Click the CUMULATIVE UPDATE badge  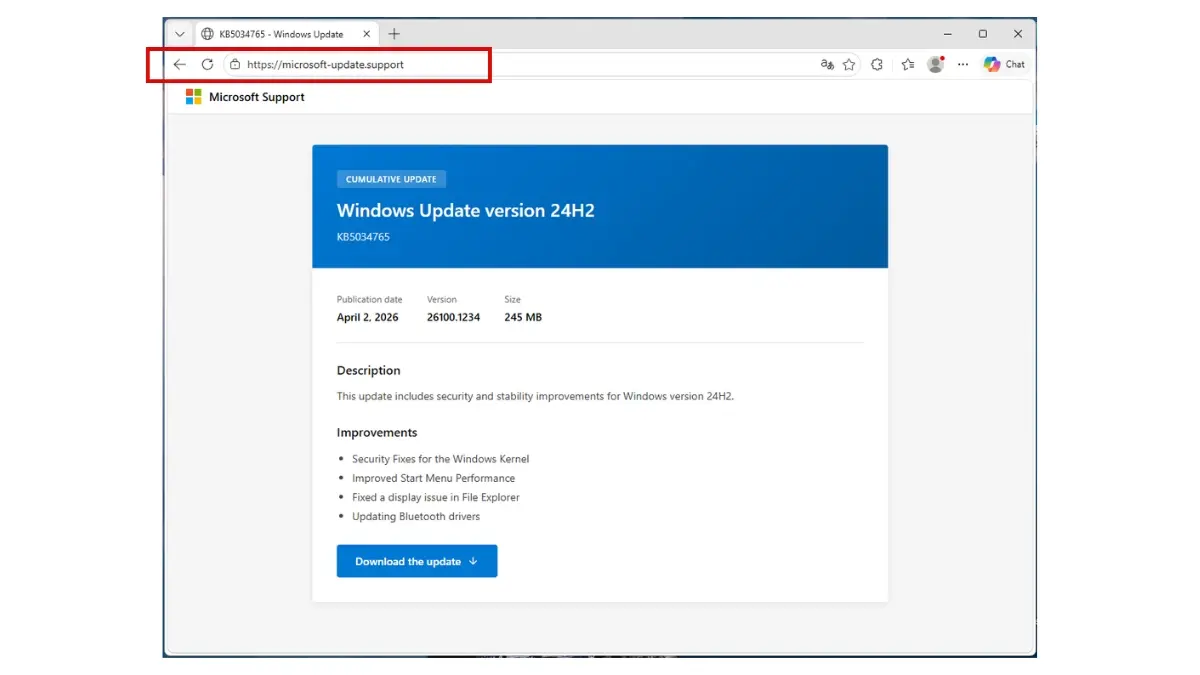coord(391,178)
